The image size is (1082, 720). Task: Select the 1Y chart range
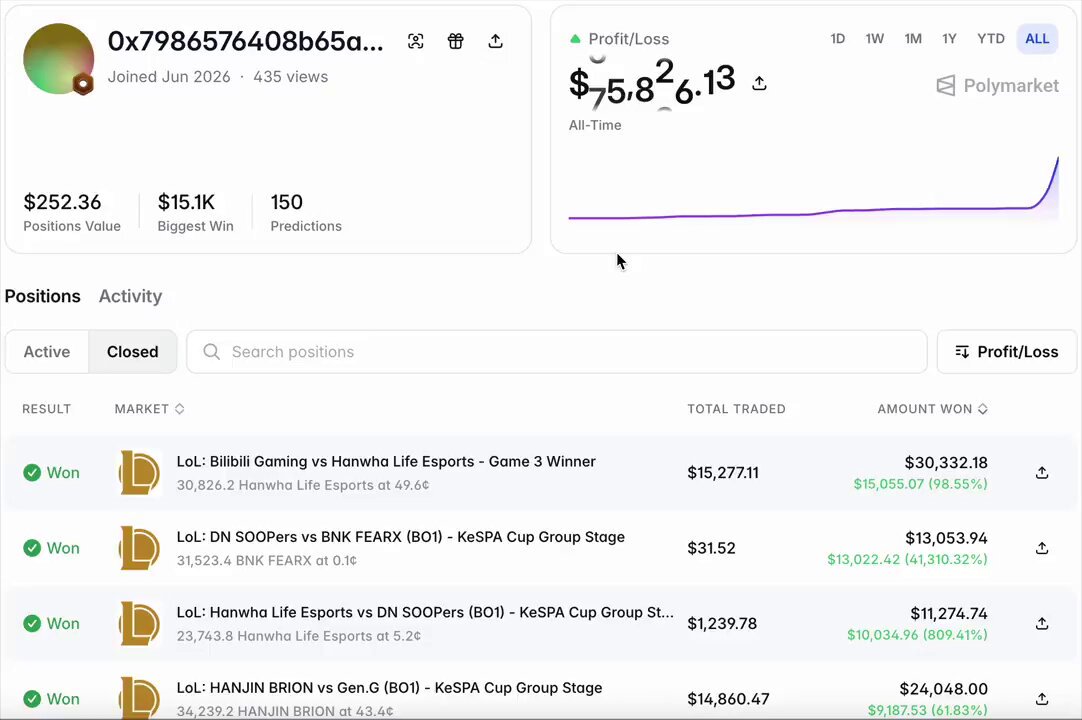(950, 39)
